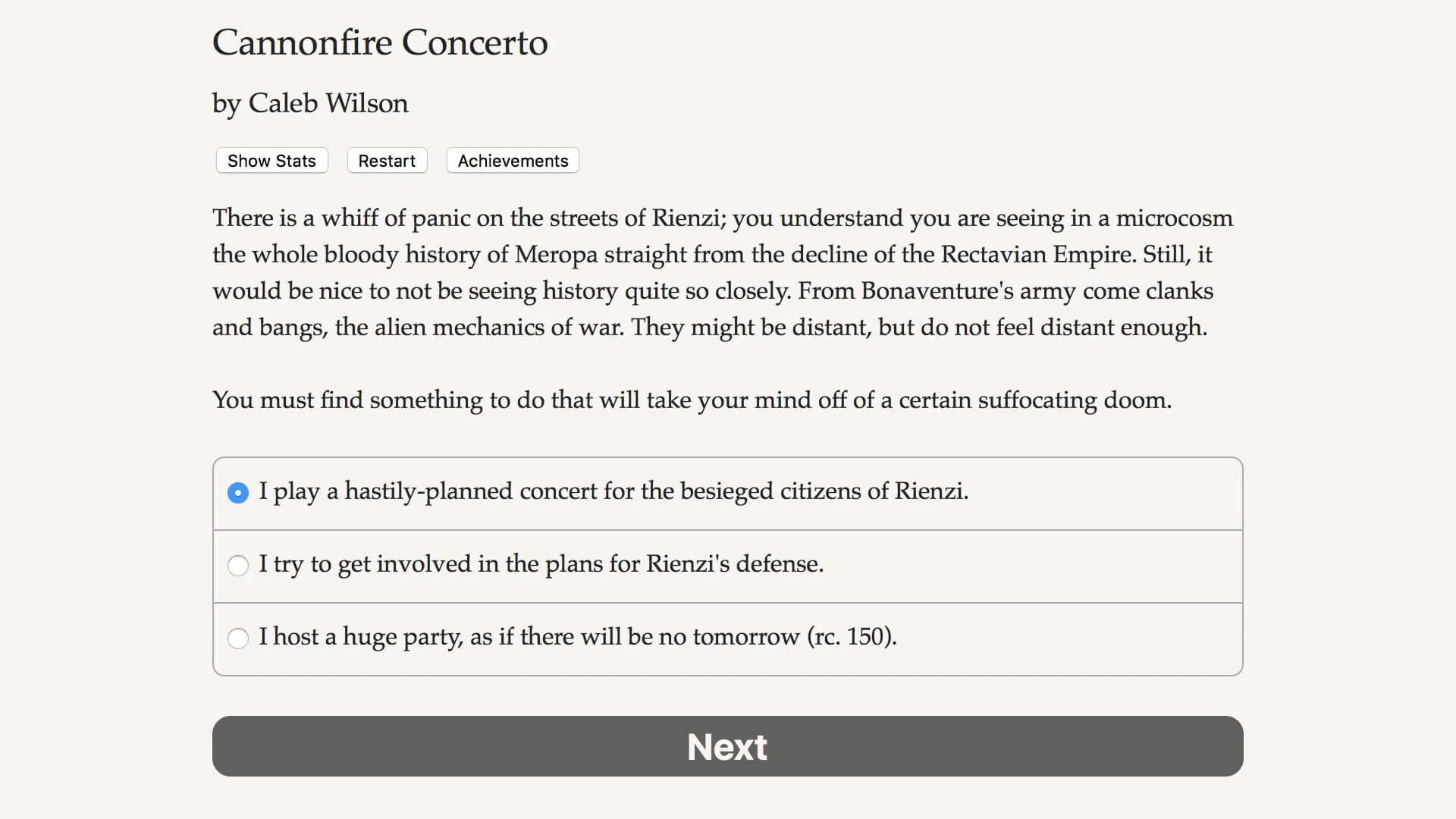This screenshot has width=1456, height=819.
Task: Click Next to confirm your choice
Action: tap(727, 746)
